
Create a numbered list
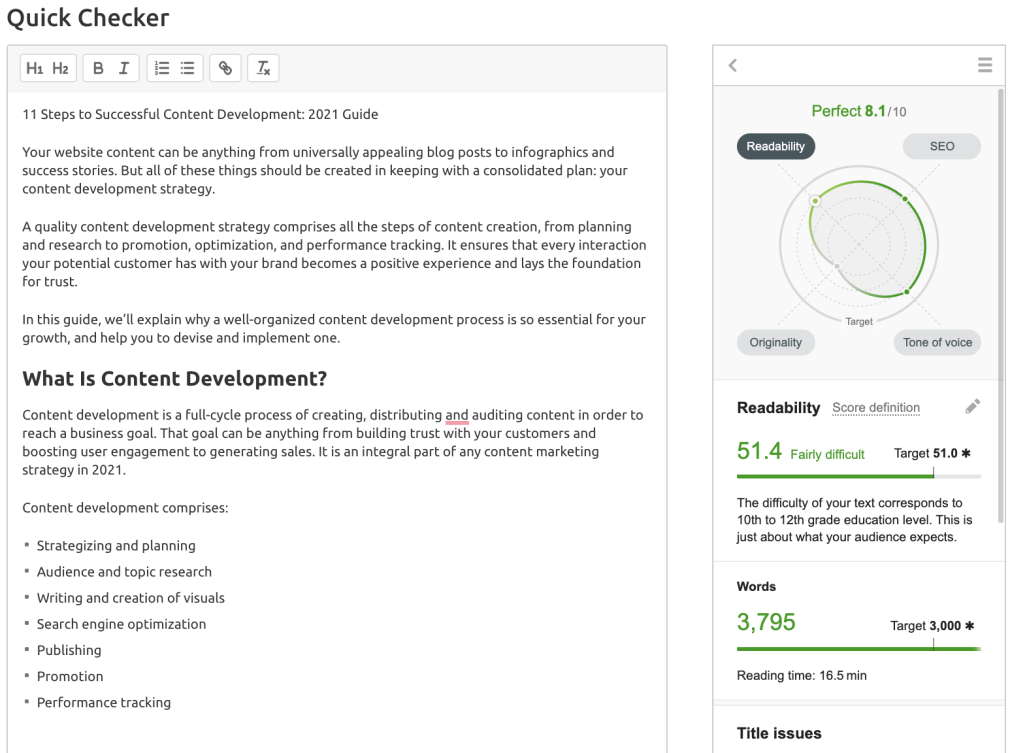[x=161, y=68]
